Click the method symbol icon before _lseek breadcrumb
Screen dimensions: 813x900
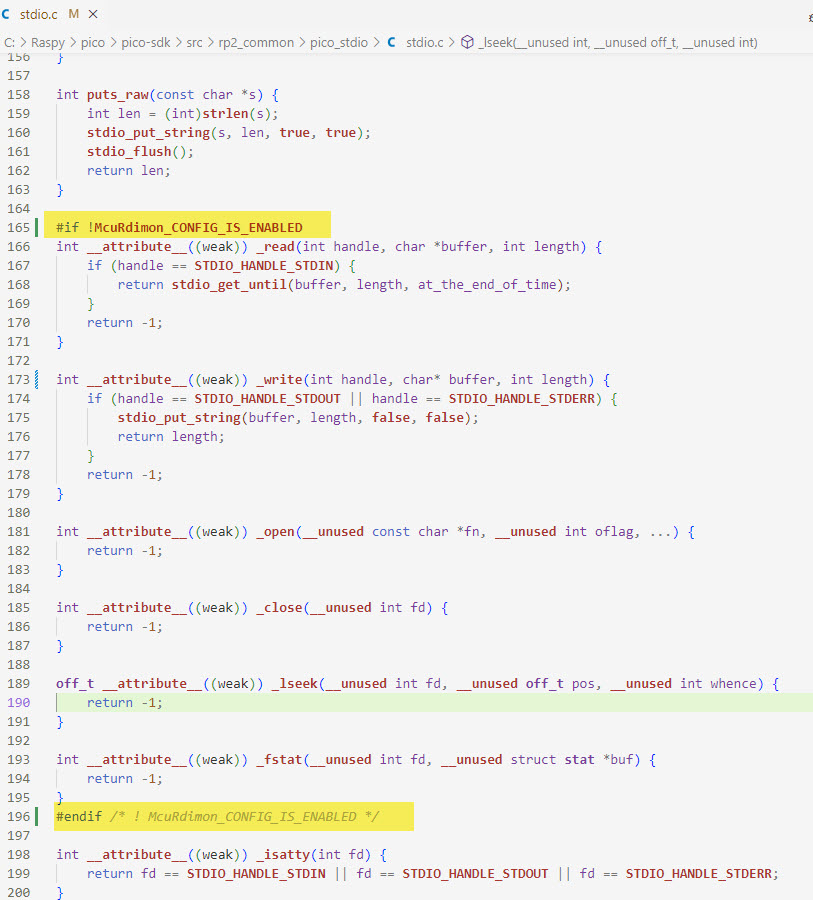467,42
